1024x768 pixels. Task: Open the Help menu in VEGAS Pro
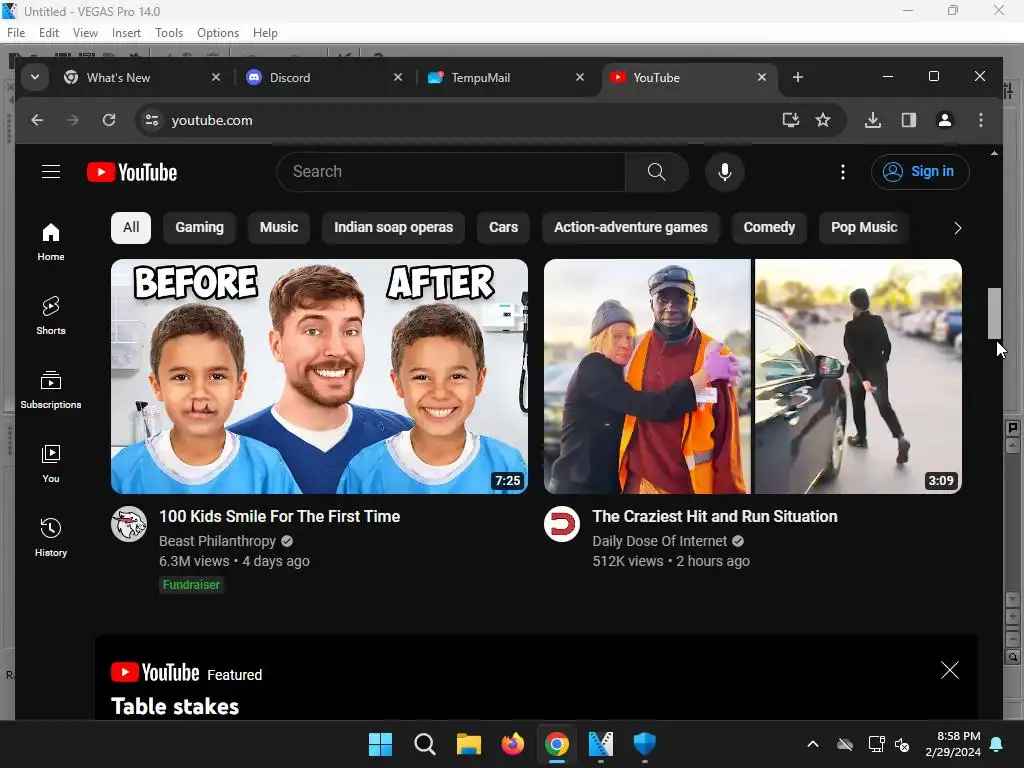coord(265,33)
